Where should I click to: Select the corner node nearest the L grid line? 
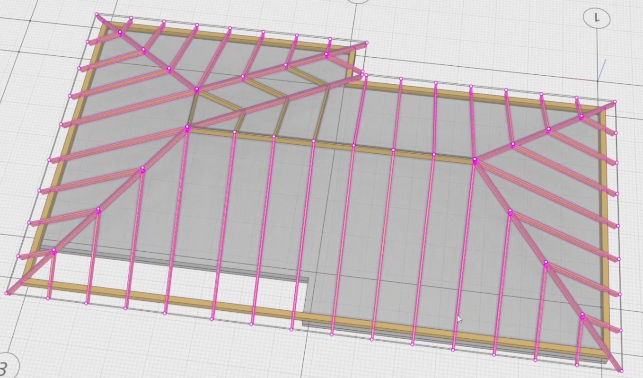[615, 102]
